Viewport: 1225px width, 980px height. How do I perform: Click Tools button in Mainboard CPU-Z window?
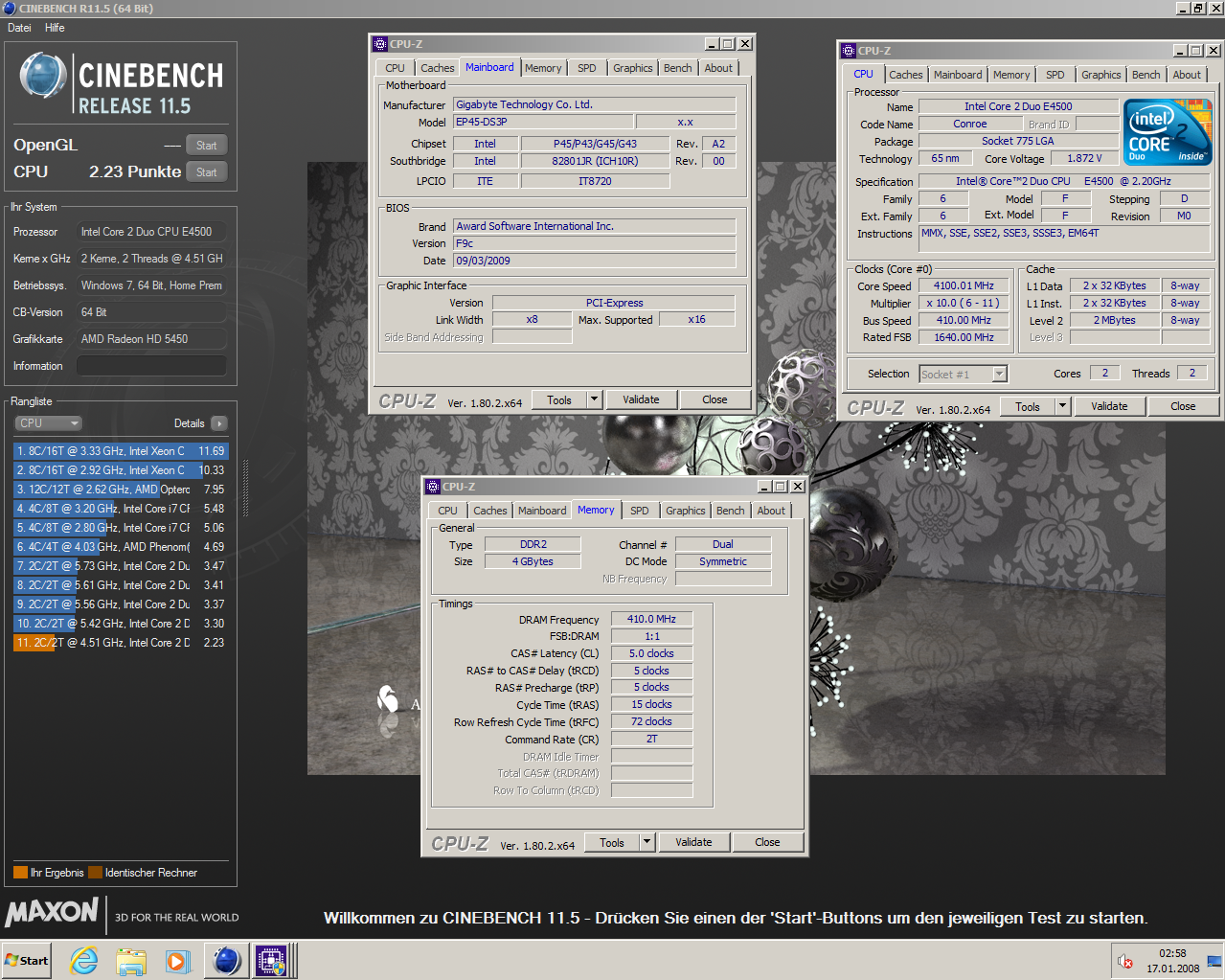pyautogui.click(x=559, y=400)
